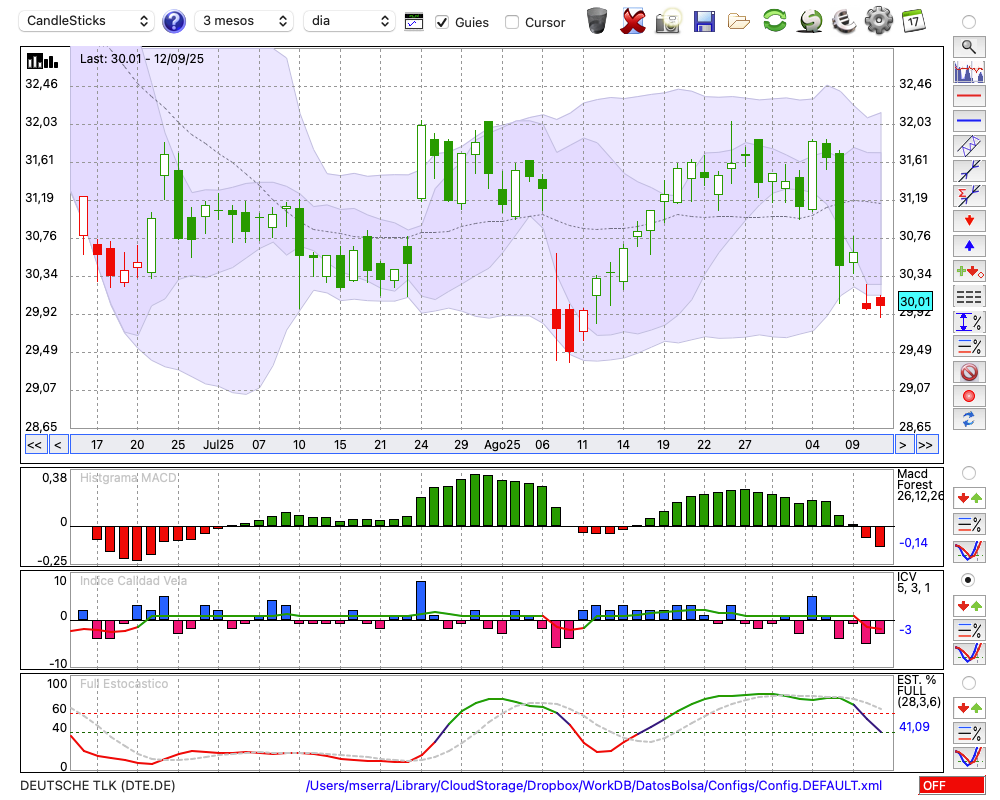Step forward with the > button
The image size is (1000, 800).
pos(902,445)
